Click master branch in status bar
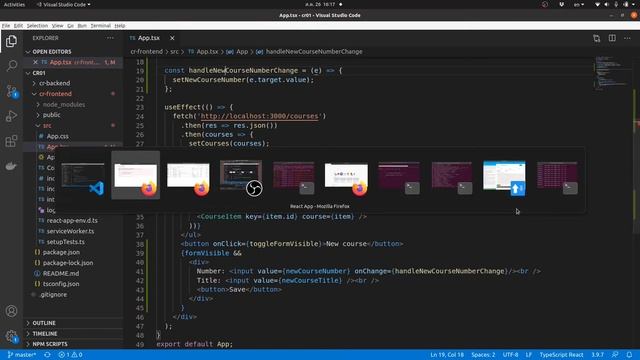 coord(22,355)
